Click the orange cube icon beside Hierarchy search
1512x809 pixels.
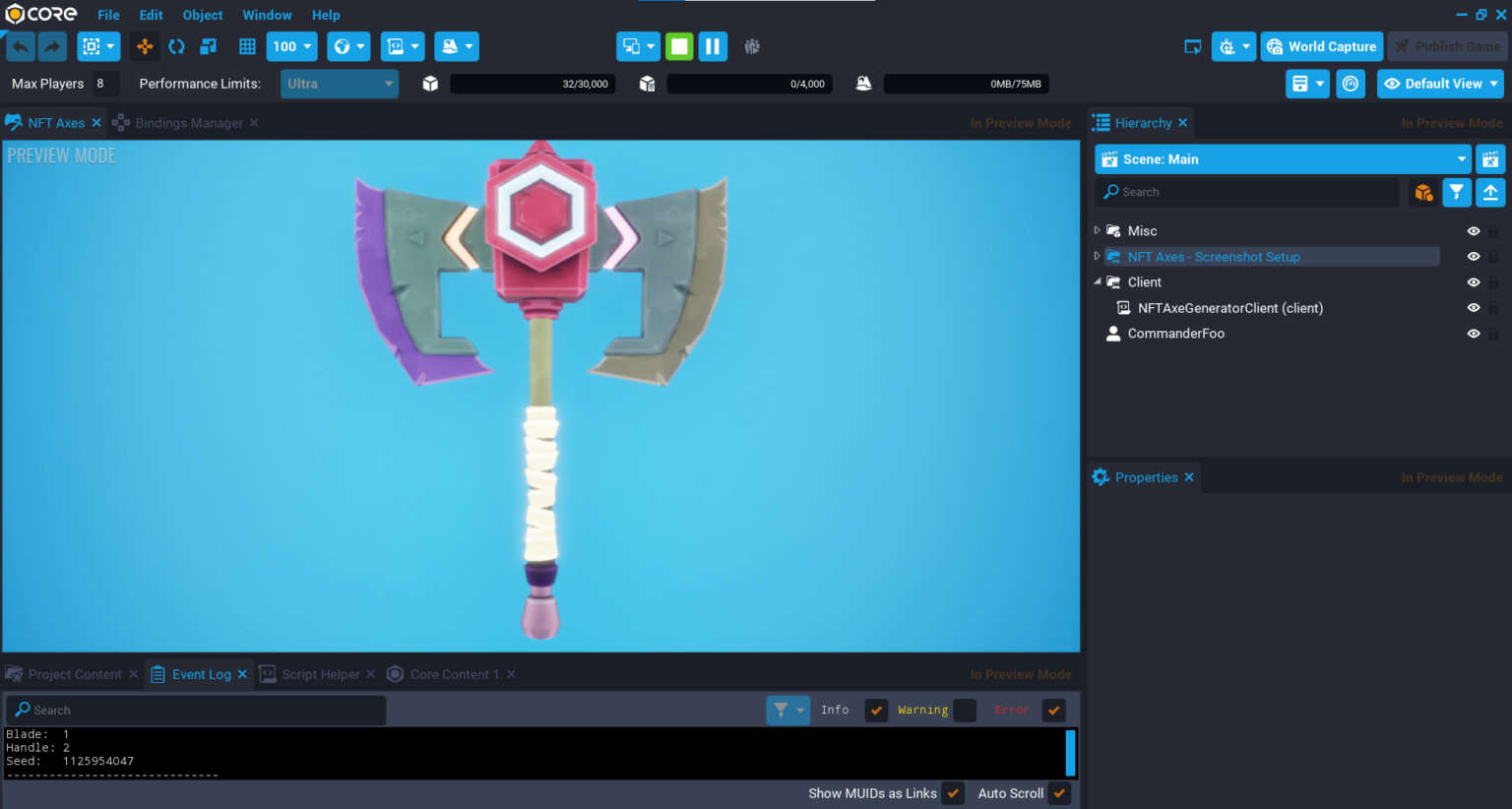1423,192
